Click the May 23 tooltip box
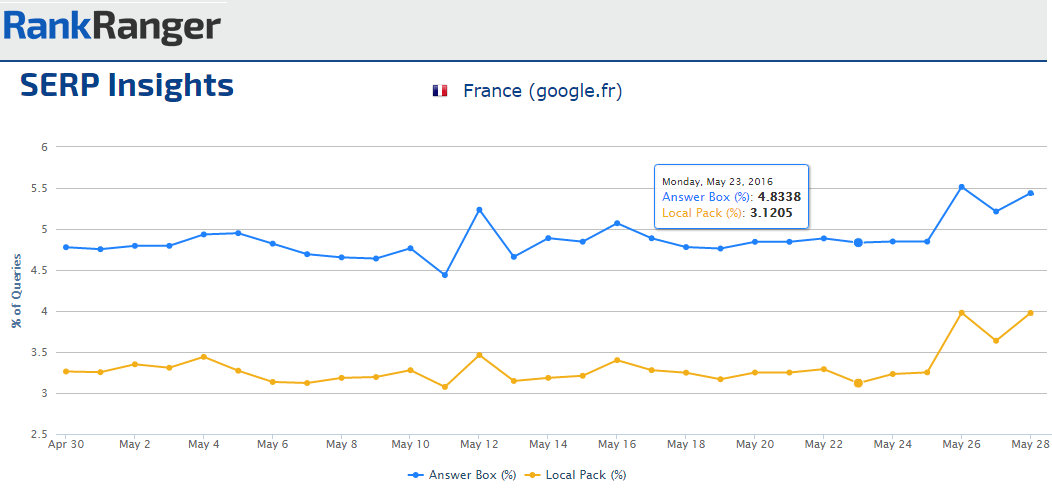Viewport: 1052px width, 490px height. point(731,197)
